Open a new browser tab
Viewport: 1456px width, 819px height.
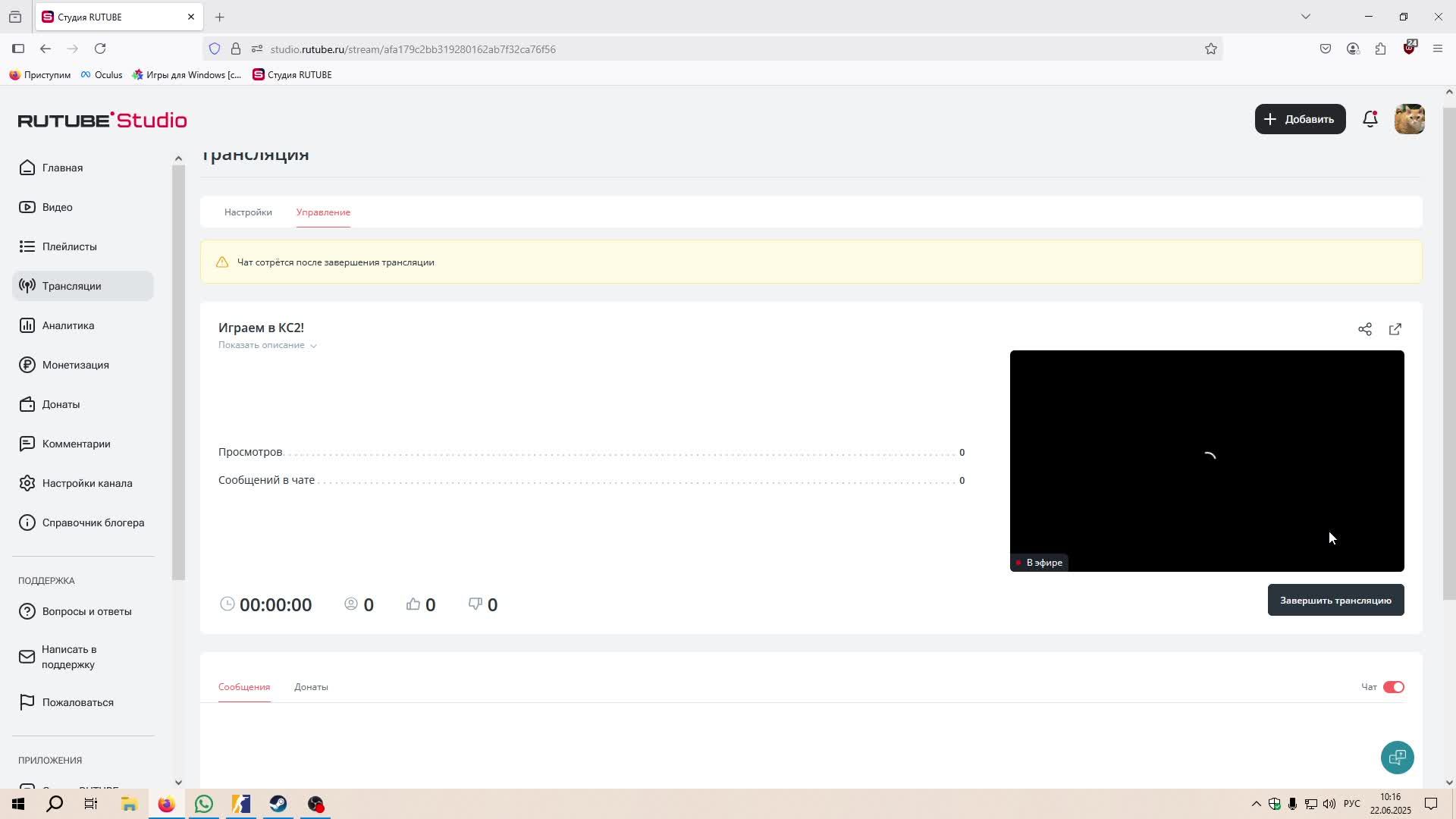[x=220, y=17]
